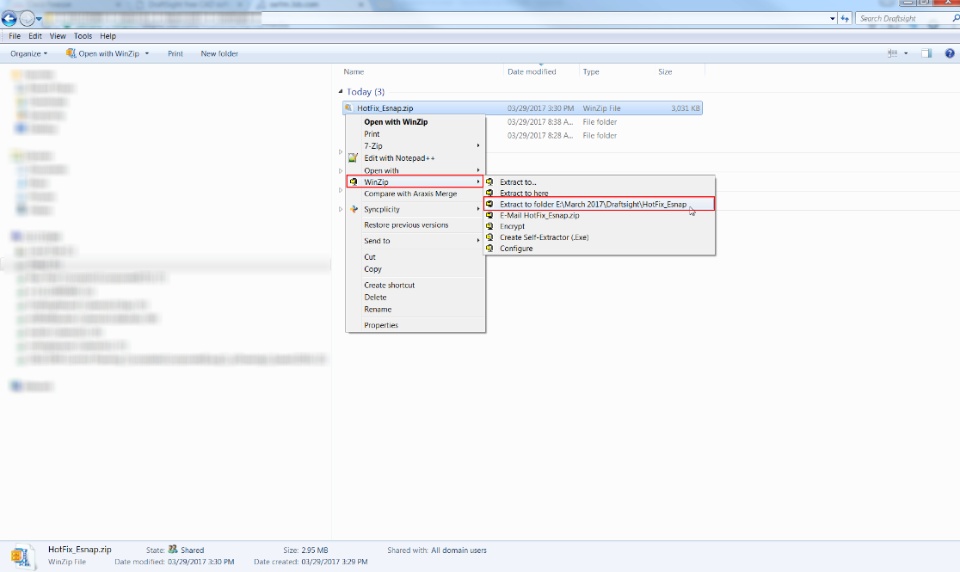Toggle the preview pane icon
This screenshot has height=572, width=960.
[926, 53]
